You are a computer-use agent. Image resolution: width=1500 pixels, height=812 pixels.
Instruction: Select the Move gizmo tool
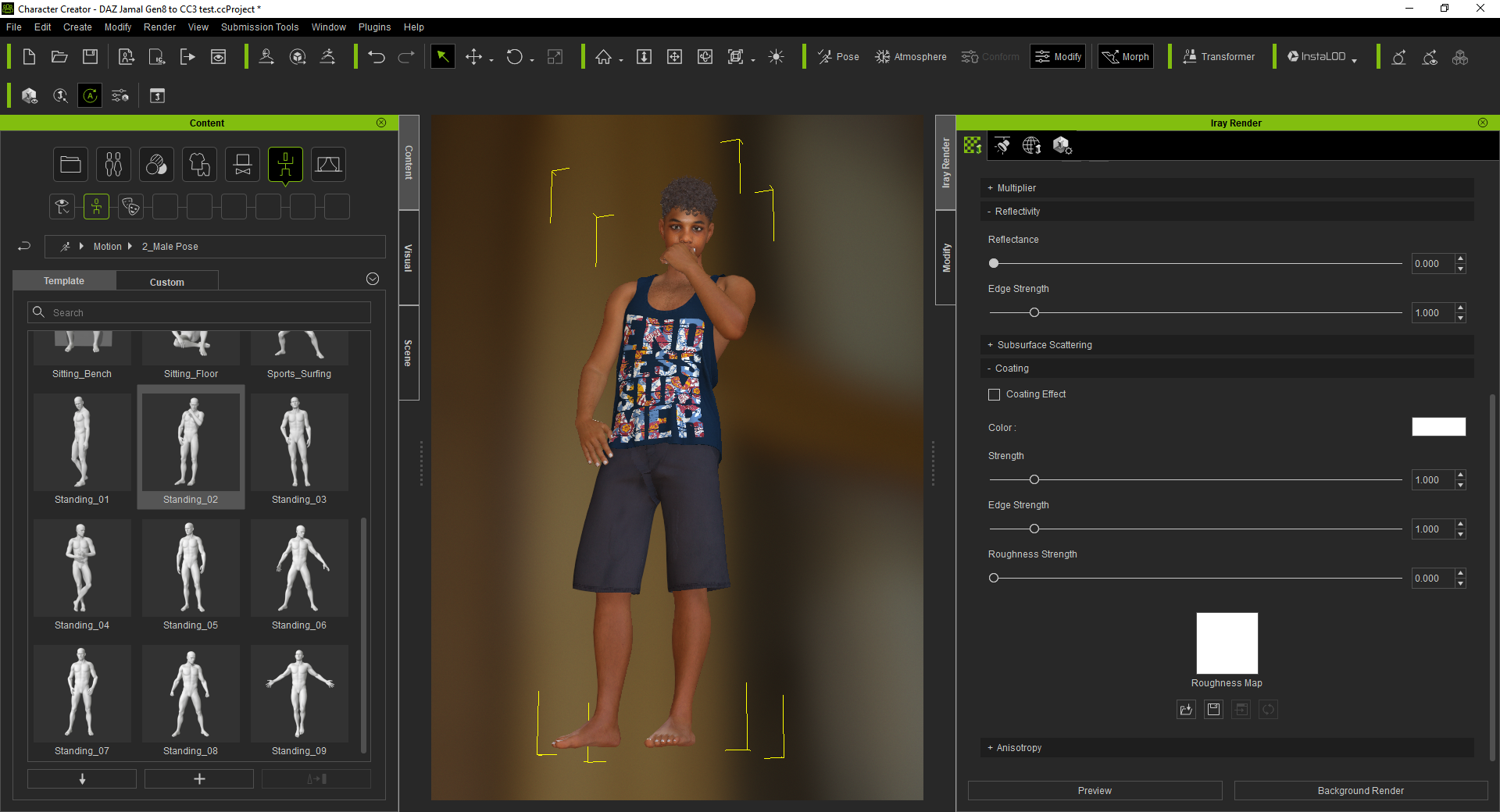(473, 57)
